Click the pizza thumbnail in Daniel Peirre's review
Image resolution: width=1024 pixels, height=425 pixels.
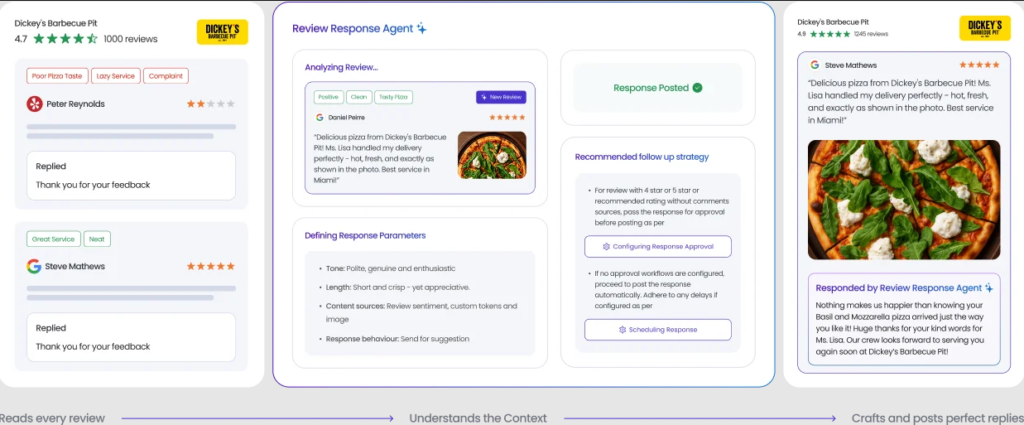pos(491,155)
